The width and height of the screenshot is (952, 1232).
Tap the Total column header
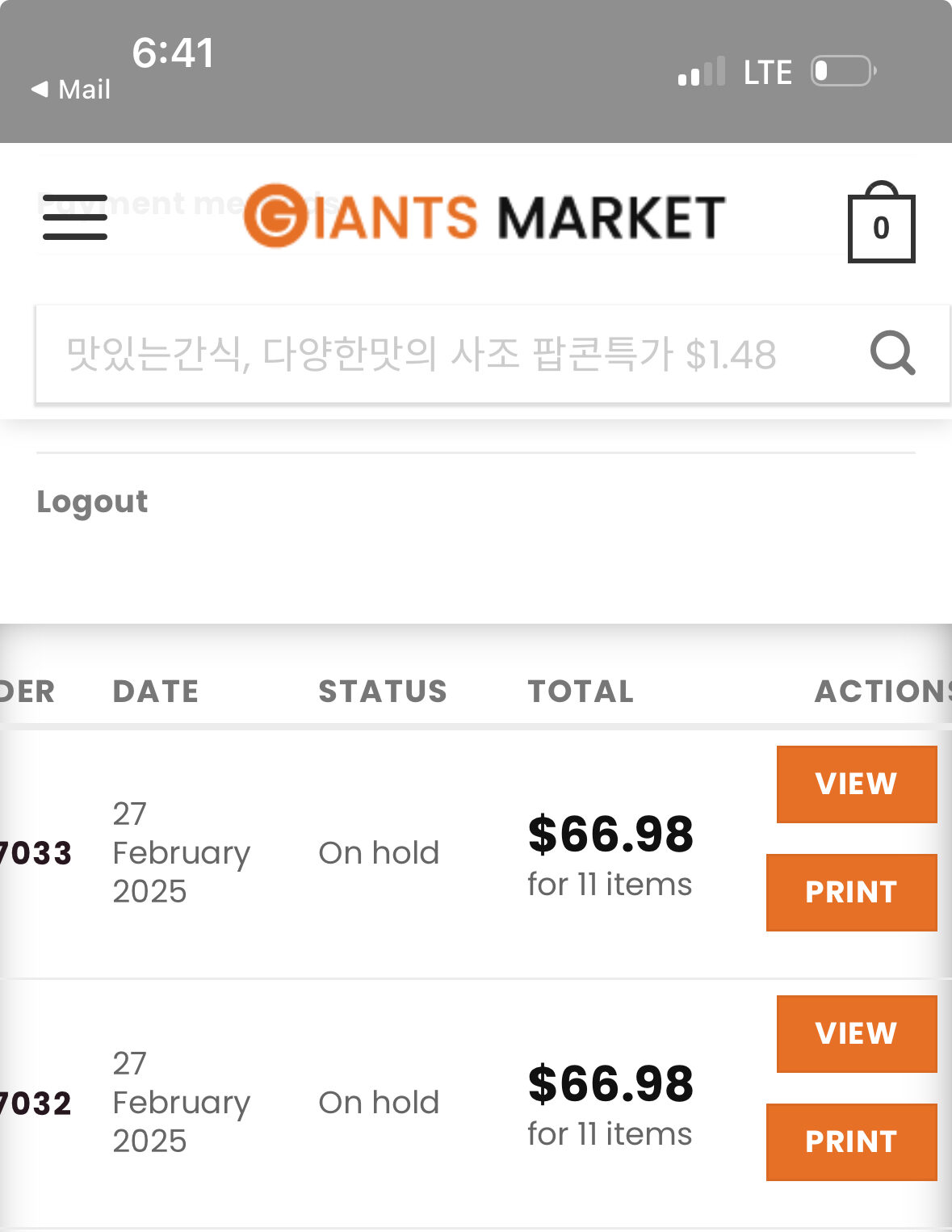[581, 692]
